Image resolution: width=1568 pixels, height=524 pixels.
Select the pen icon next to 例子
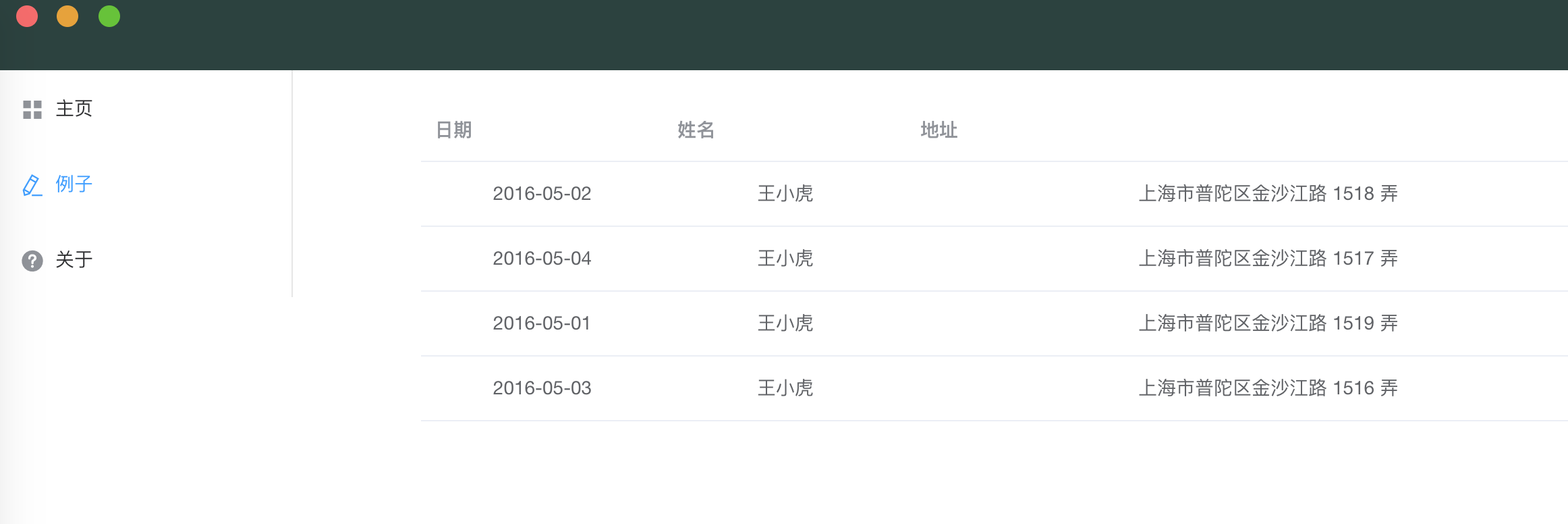(32, 186)
